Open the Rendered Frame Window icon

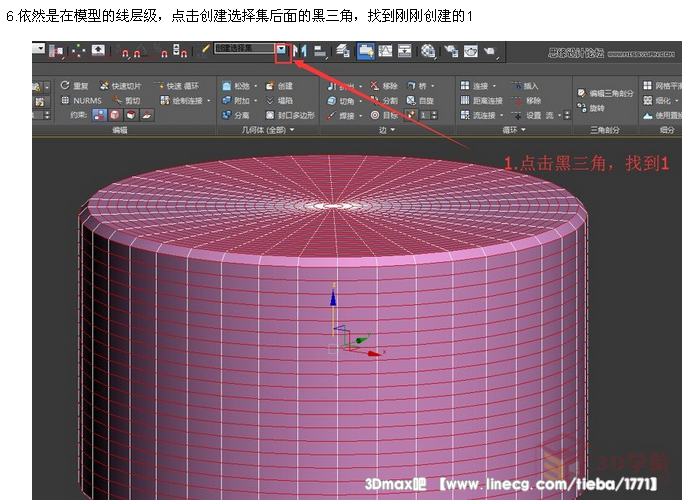tap(471, 51)
